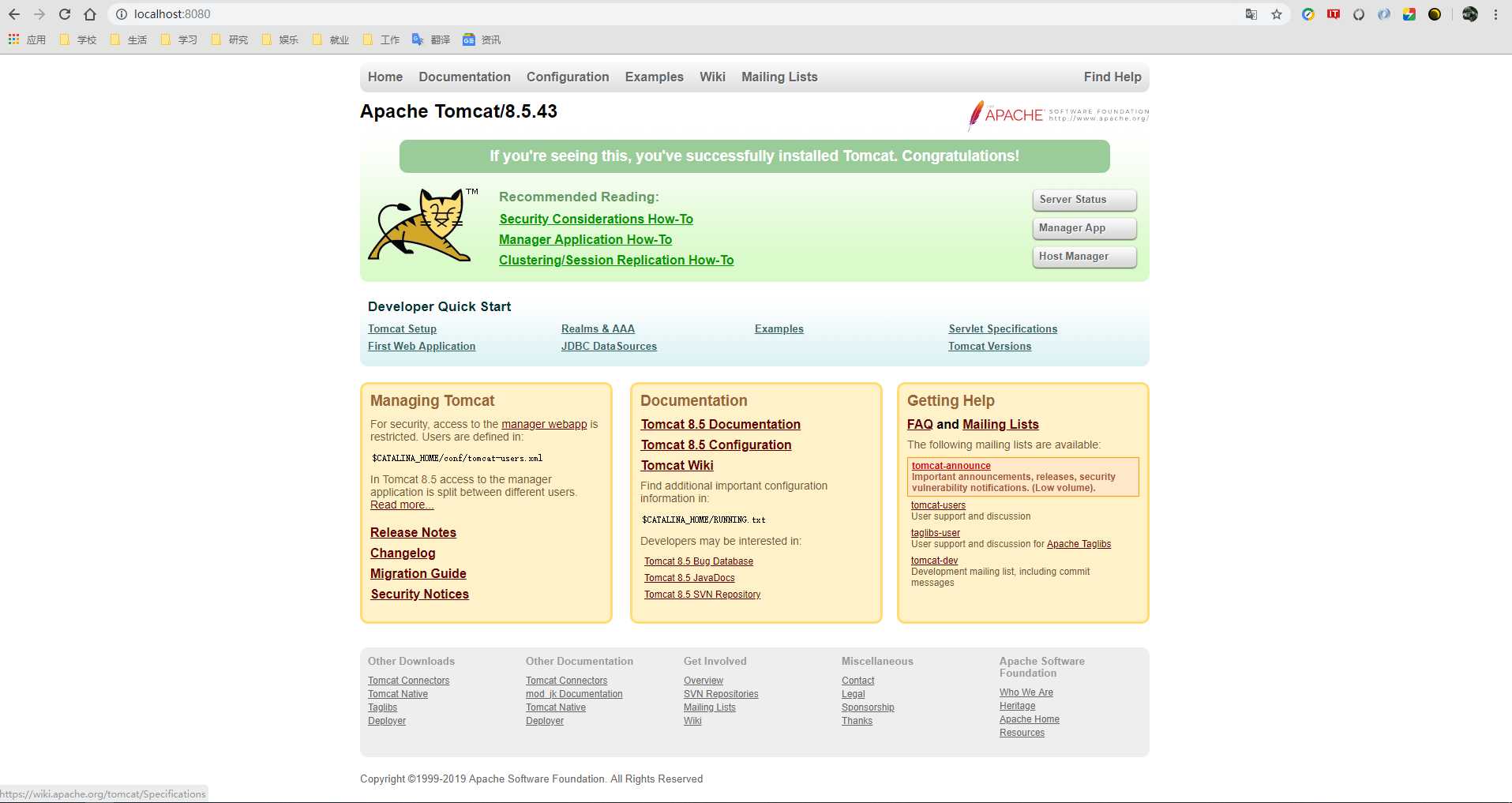This screenshot has height=803, width=1512.
Task: Open the manager webapp link
Action: [x=544, y=424]
